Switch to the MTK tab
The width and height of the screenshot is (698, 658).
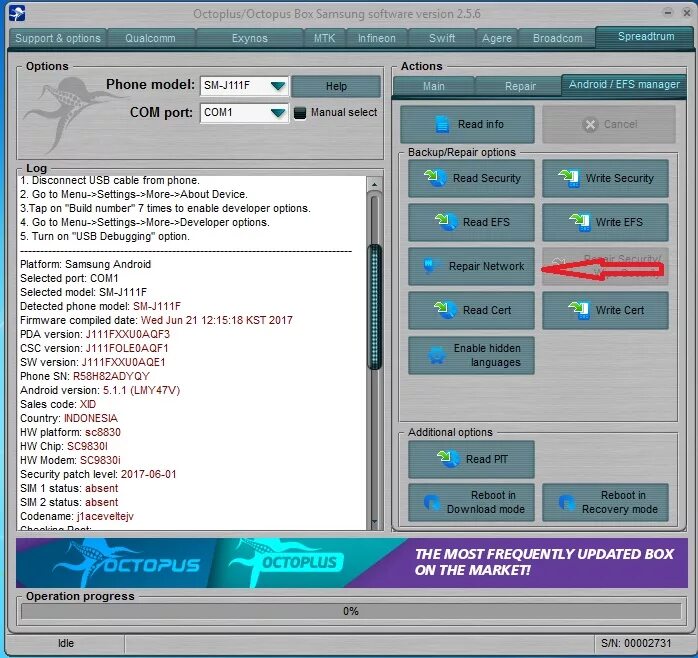pyautogui.click(x=325, y=38)
